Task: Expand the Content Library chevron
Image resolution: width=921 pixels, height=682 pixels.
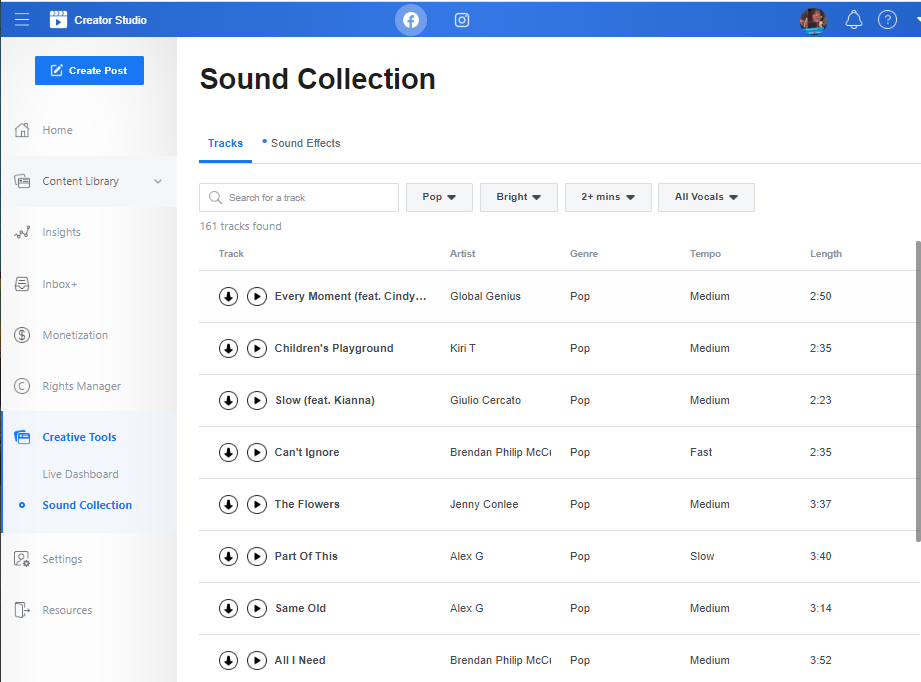Action: (158, 182)
